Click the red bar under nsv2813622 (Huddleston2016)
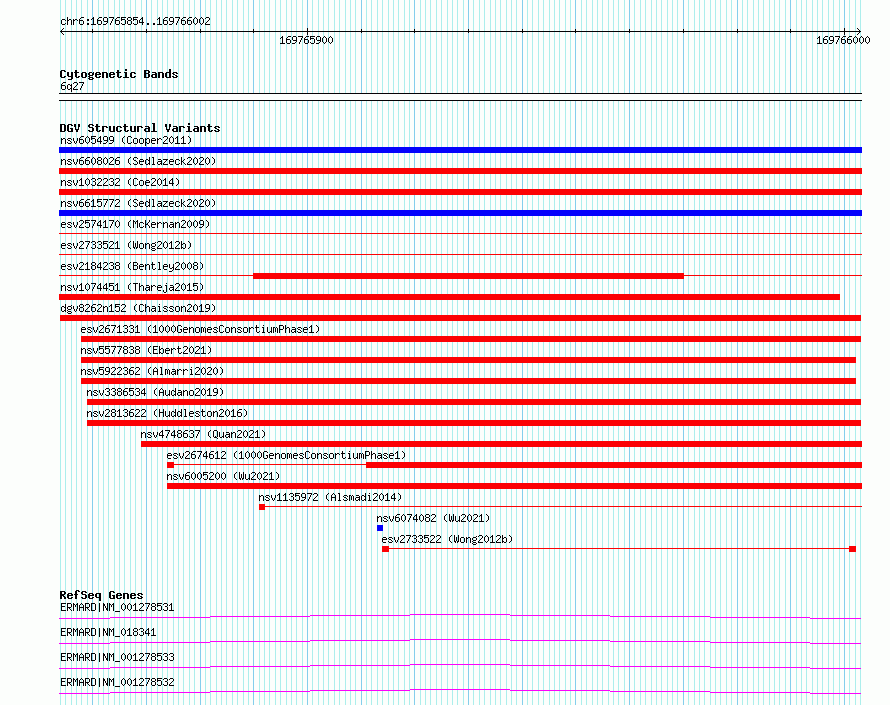This screenshot has width=890, height=705. [474, 423]
